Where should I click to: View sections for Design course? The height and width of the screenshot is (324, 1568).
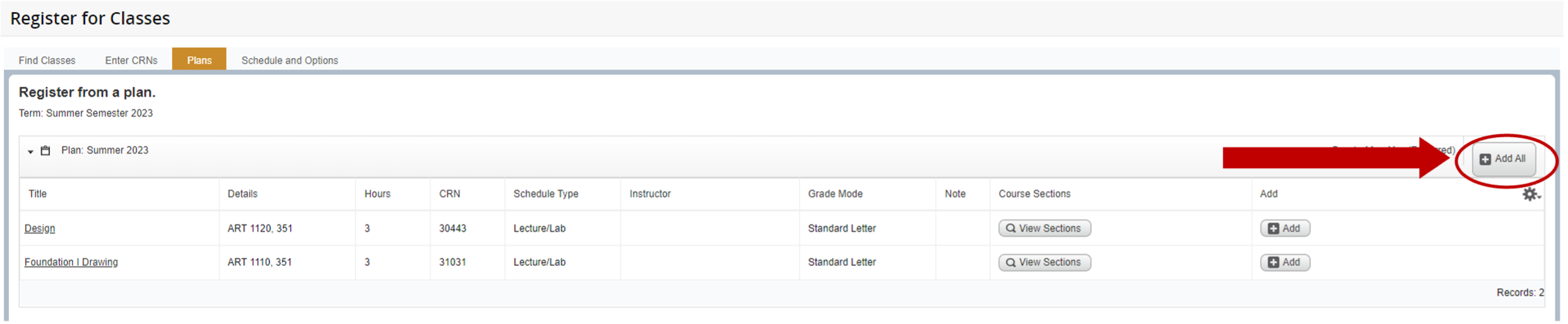(x=1044, y=229)
